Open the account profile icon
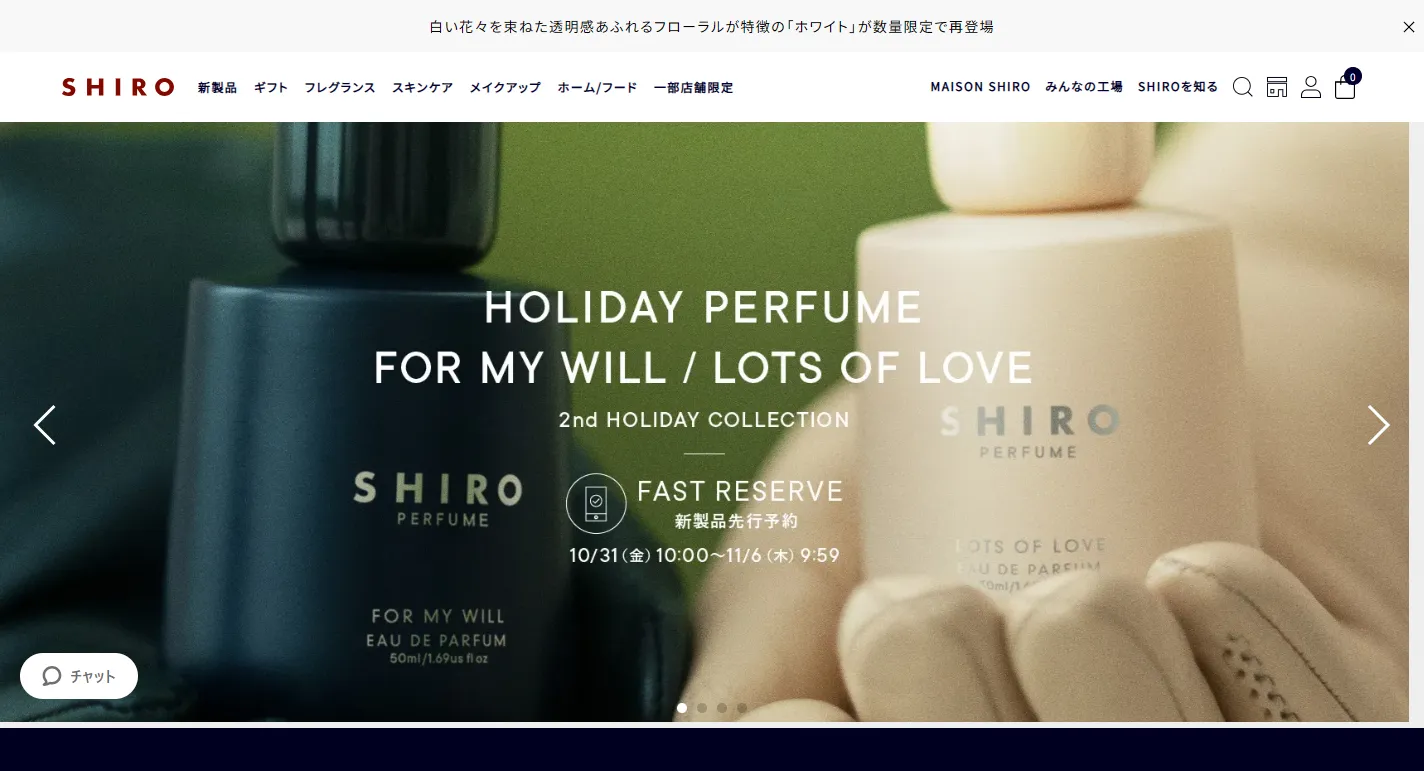 (x=1311, y=87)
